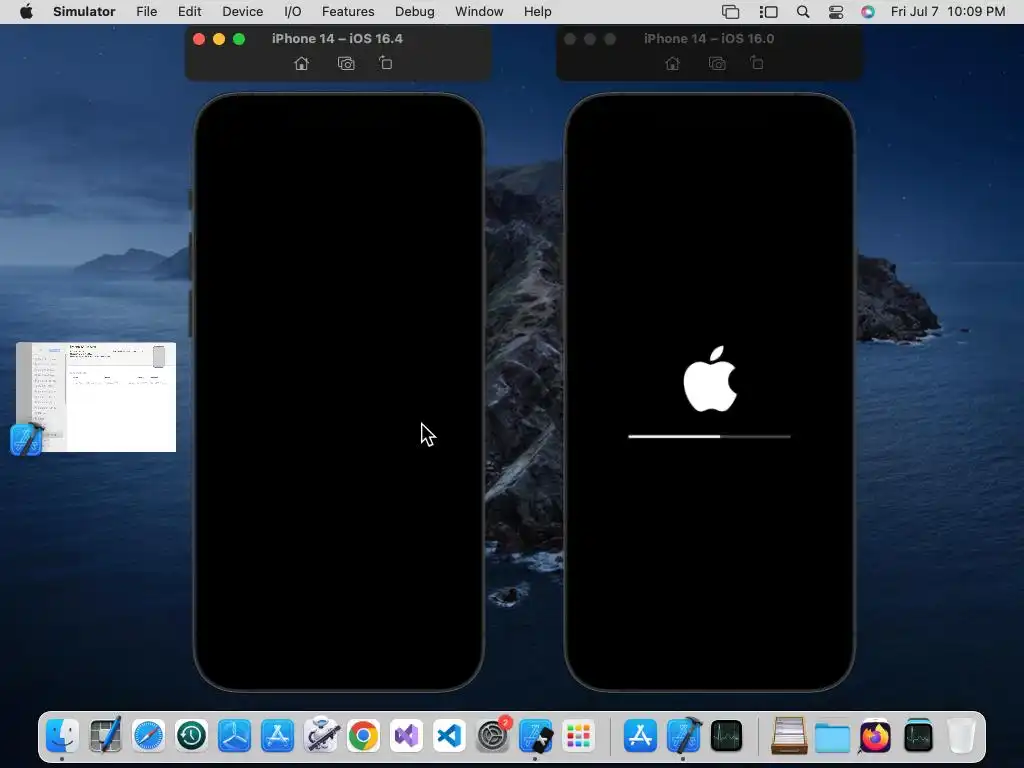The width and height of the screenshot is (1024, 768).
Task: Select the iPhone 14 – iOS 16.4 window title
Action: pyautogui.click(x=337, y=39)
